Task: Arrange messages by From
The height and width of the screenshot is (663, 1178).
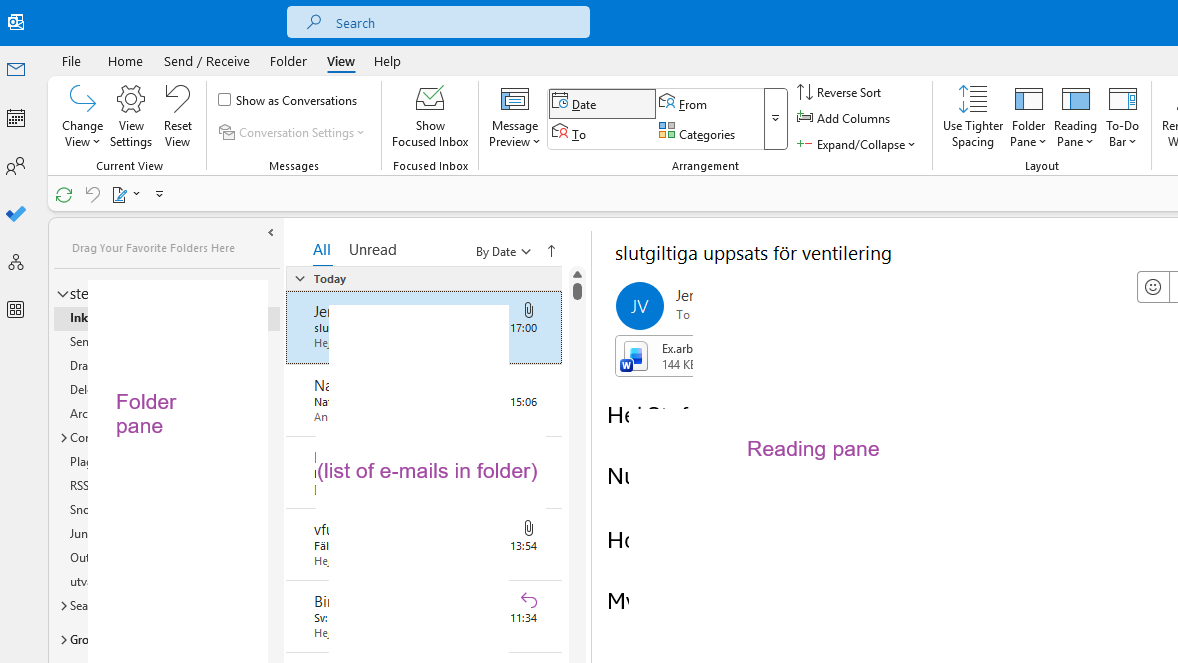Action: click(683, 104)
